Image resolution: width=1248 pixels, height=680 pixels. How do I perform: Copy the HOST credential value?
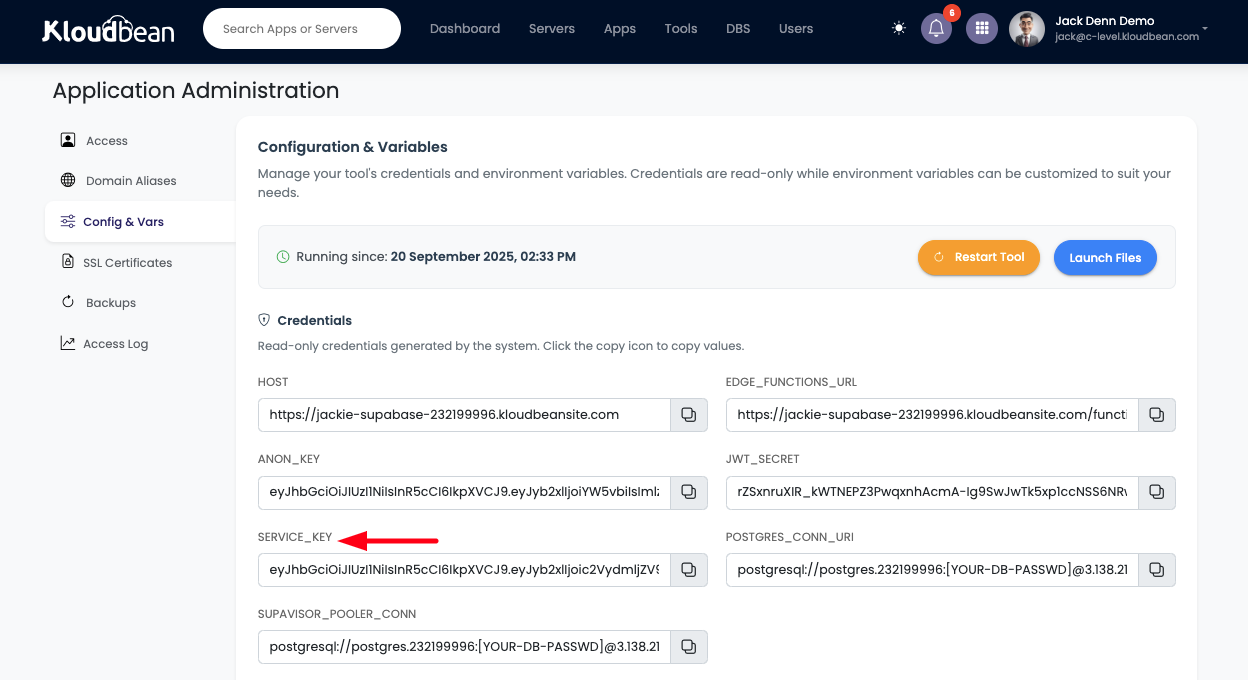[x=688, y=415]
